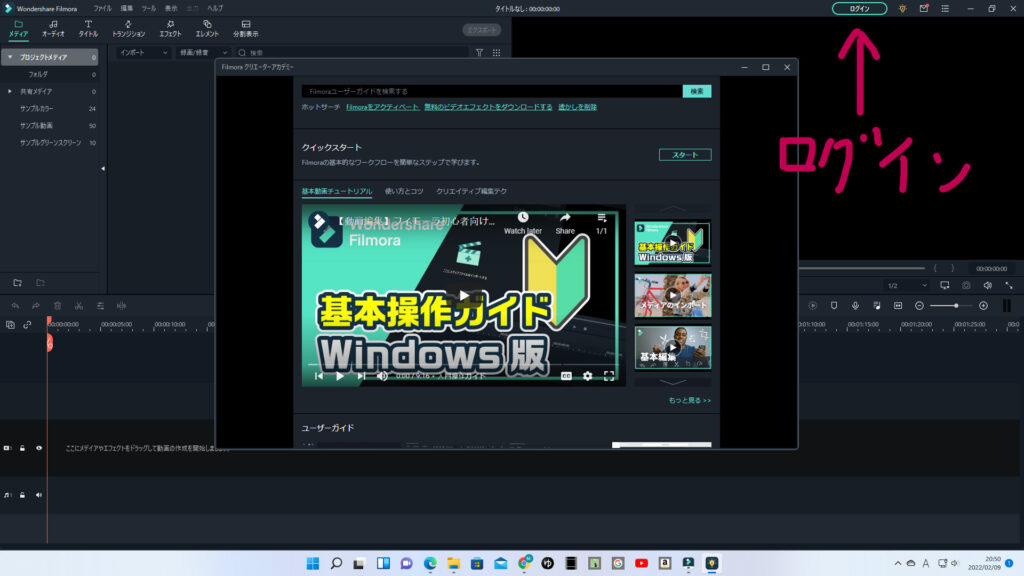Switch media view with the grid icon

pyautogui.click(x=496, y=52)
